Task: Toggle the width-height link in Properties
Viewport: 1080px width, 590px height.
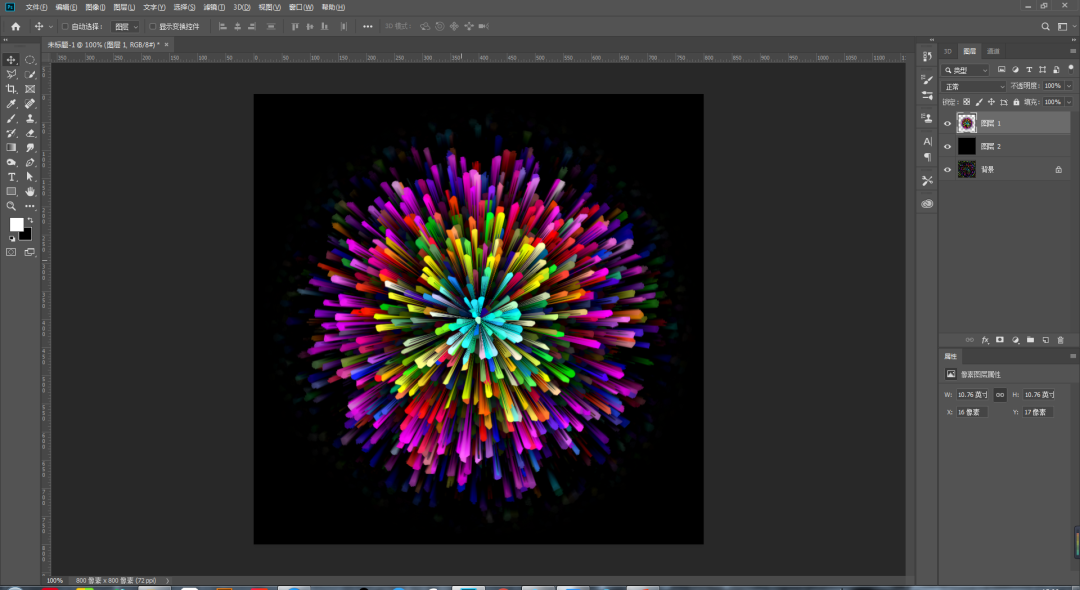Action: point(1000,394)
